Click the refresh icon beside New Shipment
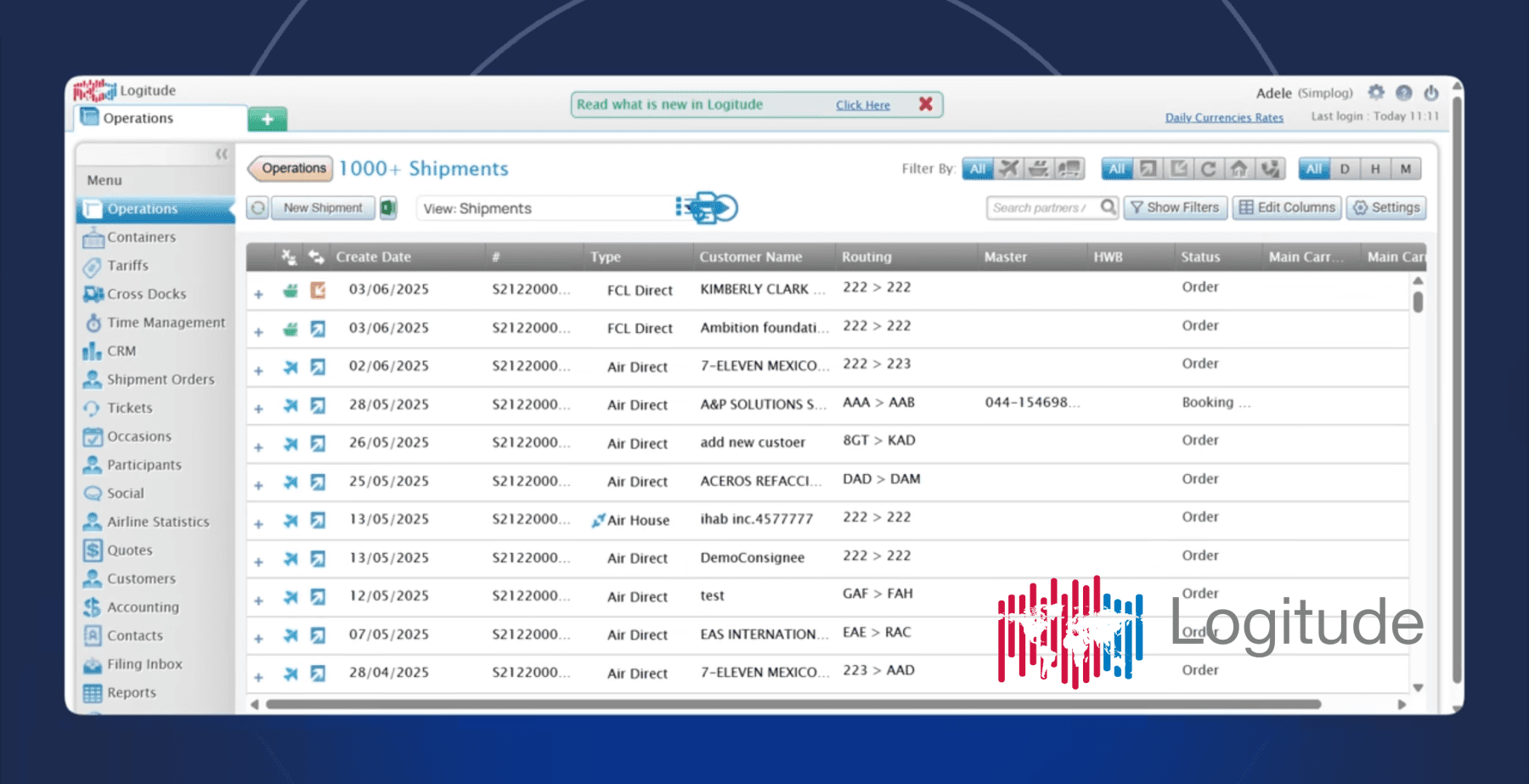Image resolution: width=1529 pixels, height=784 pixels. click(x=257, y=207)
